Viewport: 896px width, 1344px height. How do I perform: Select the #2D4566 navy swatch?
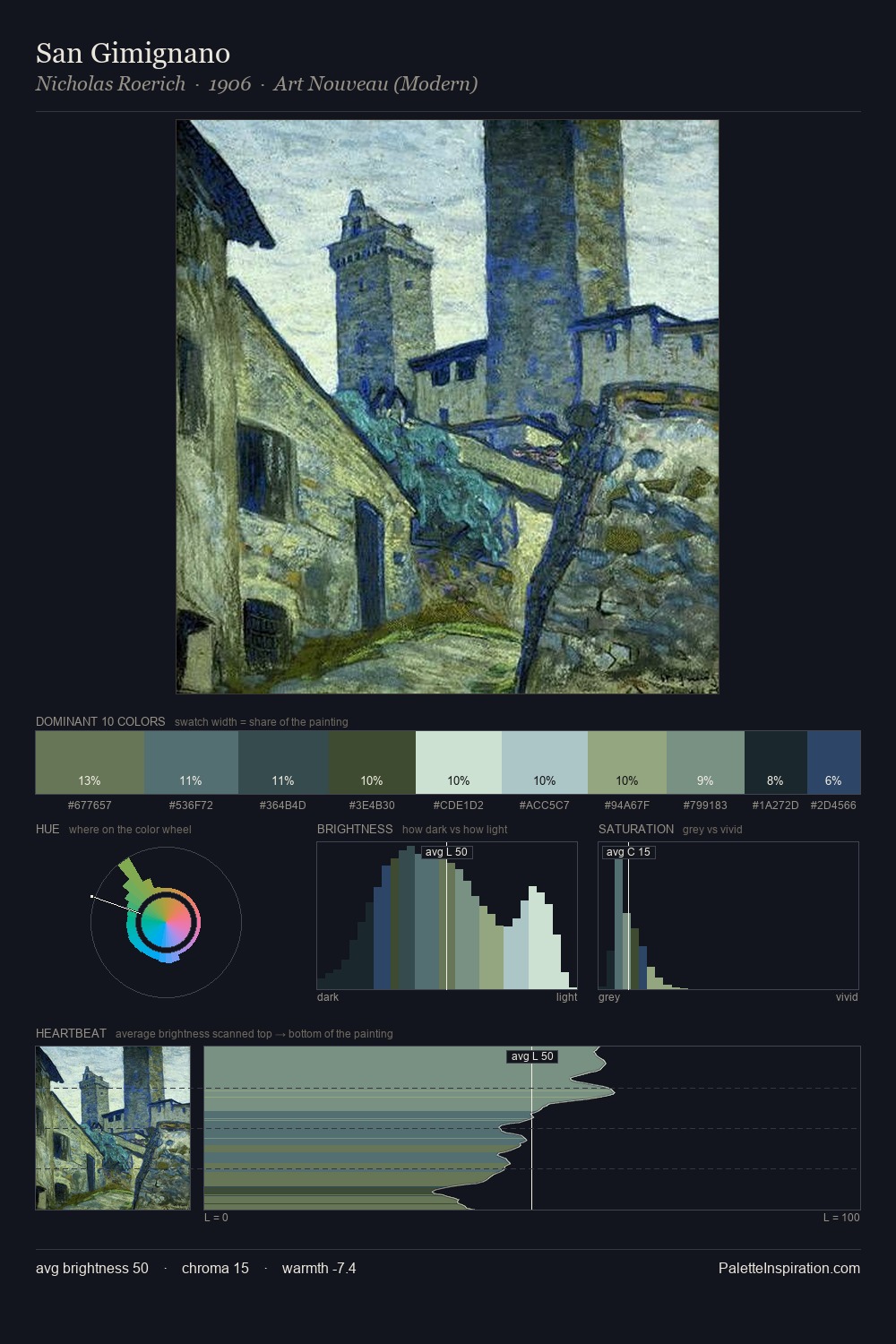click(x=833, y=762)
